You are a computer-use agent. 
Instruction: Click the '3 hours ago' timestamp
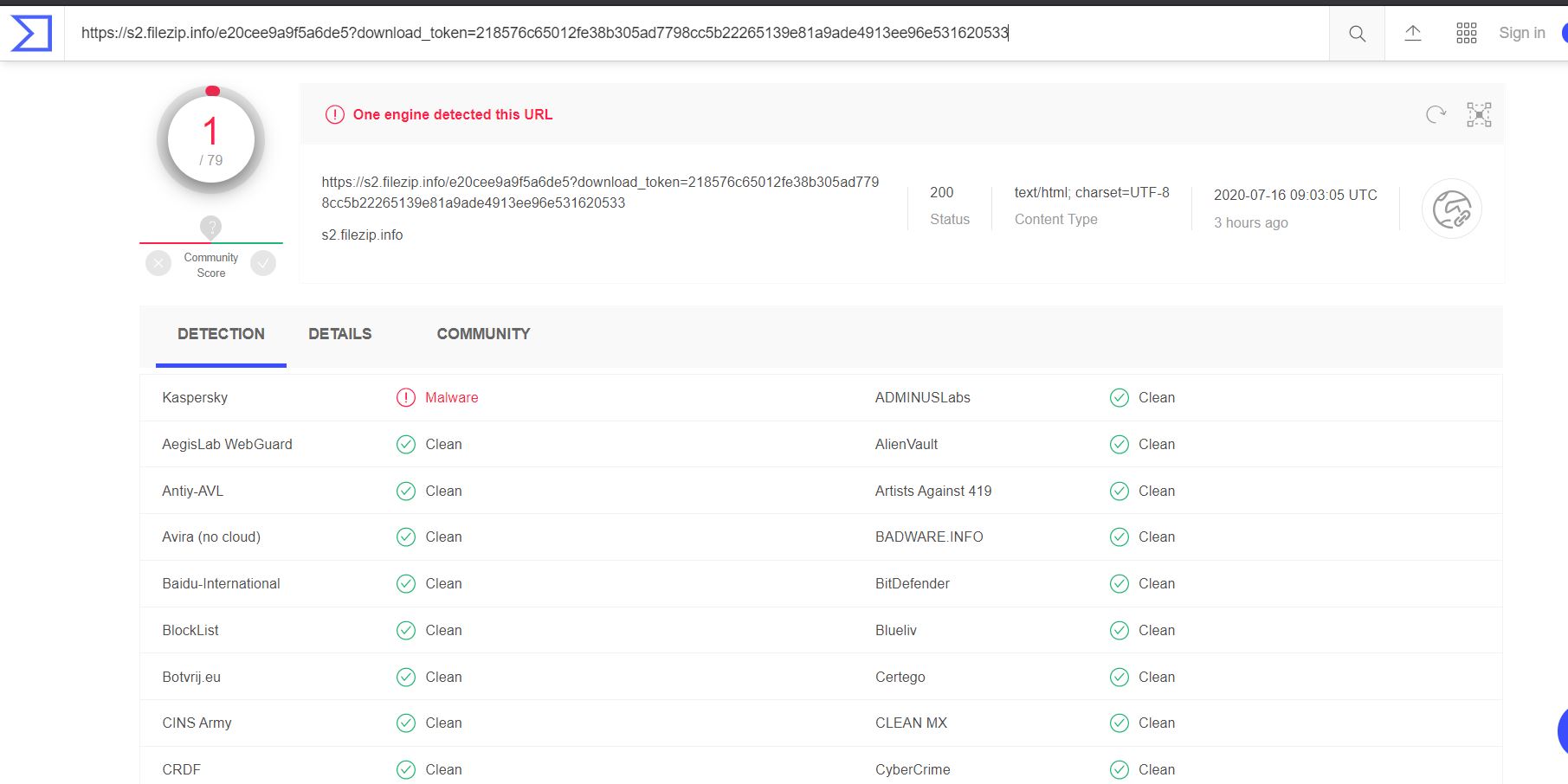[1250, 222]
